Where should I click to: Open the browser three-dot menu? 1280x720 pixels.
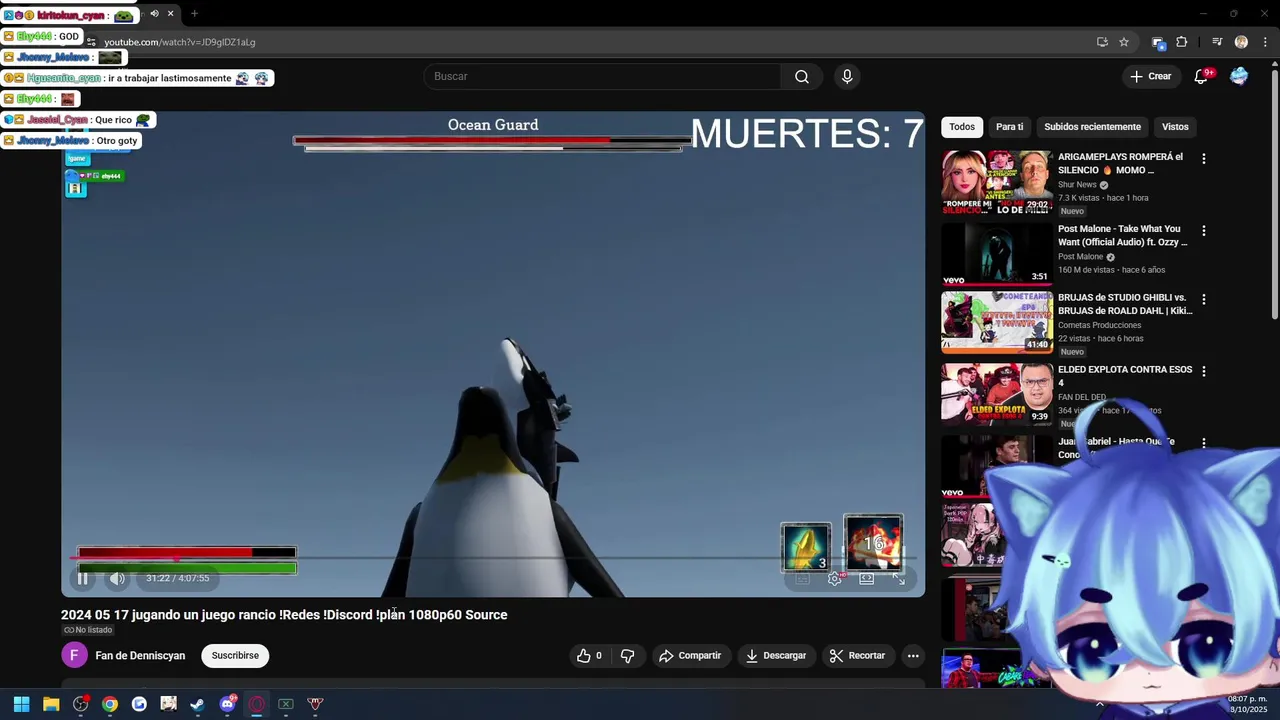pyautogui.click(x=1266, y=42)
